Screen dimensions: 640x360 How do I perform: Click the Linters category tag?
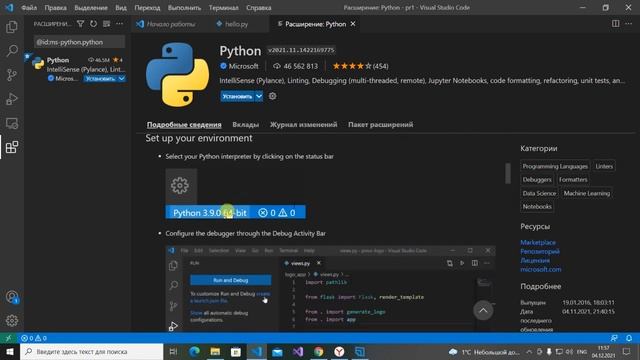pyautogui.click(x=604, y=166)
